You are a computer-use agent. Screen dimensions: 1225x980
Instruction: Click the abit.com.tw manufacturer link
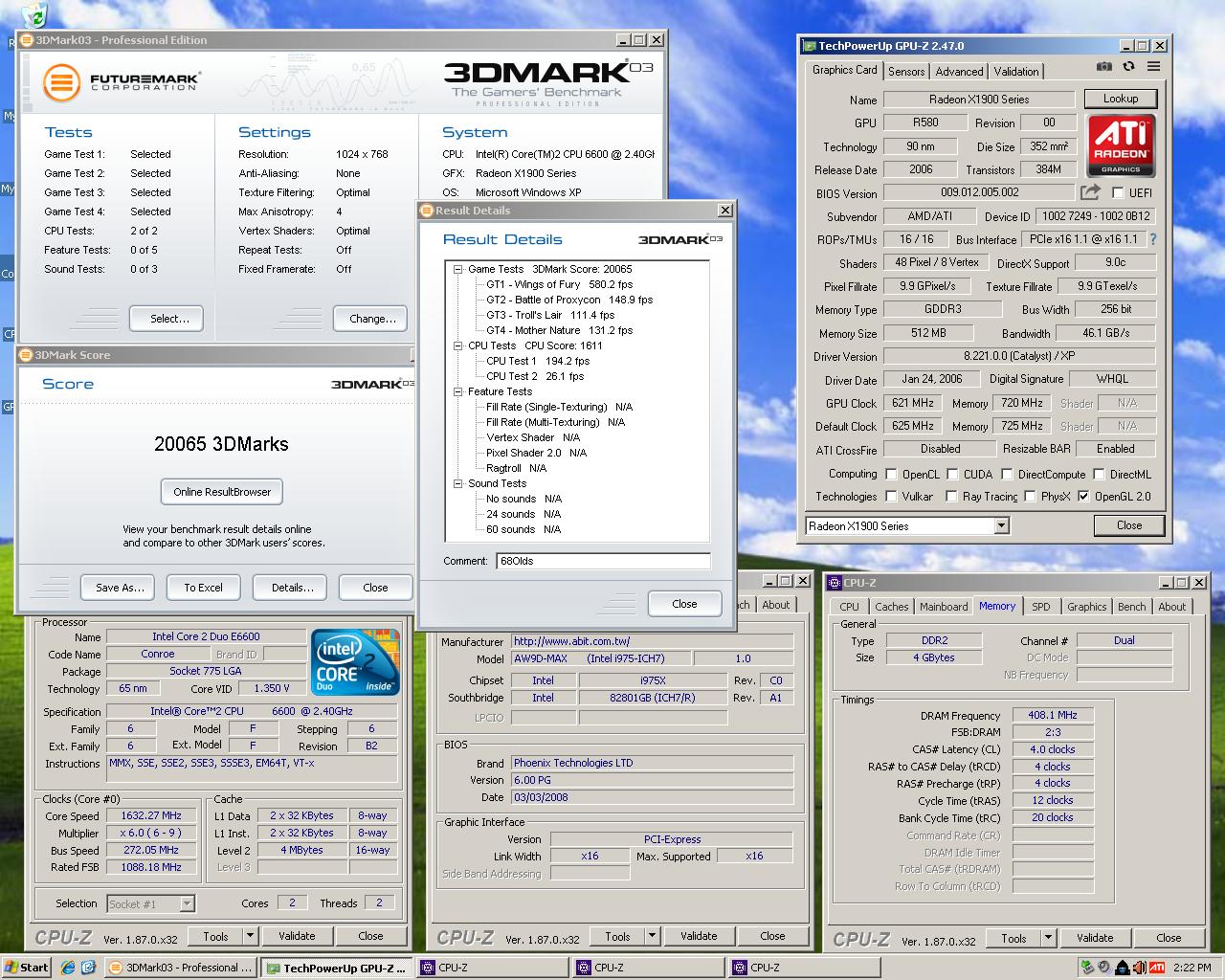pyautogui.click(x=571, y=641)
